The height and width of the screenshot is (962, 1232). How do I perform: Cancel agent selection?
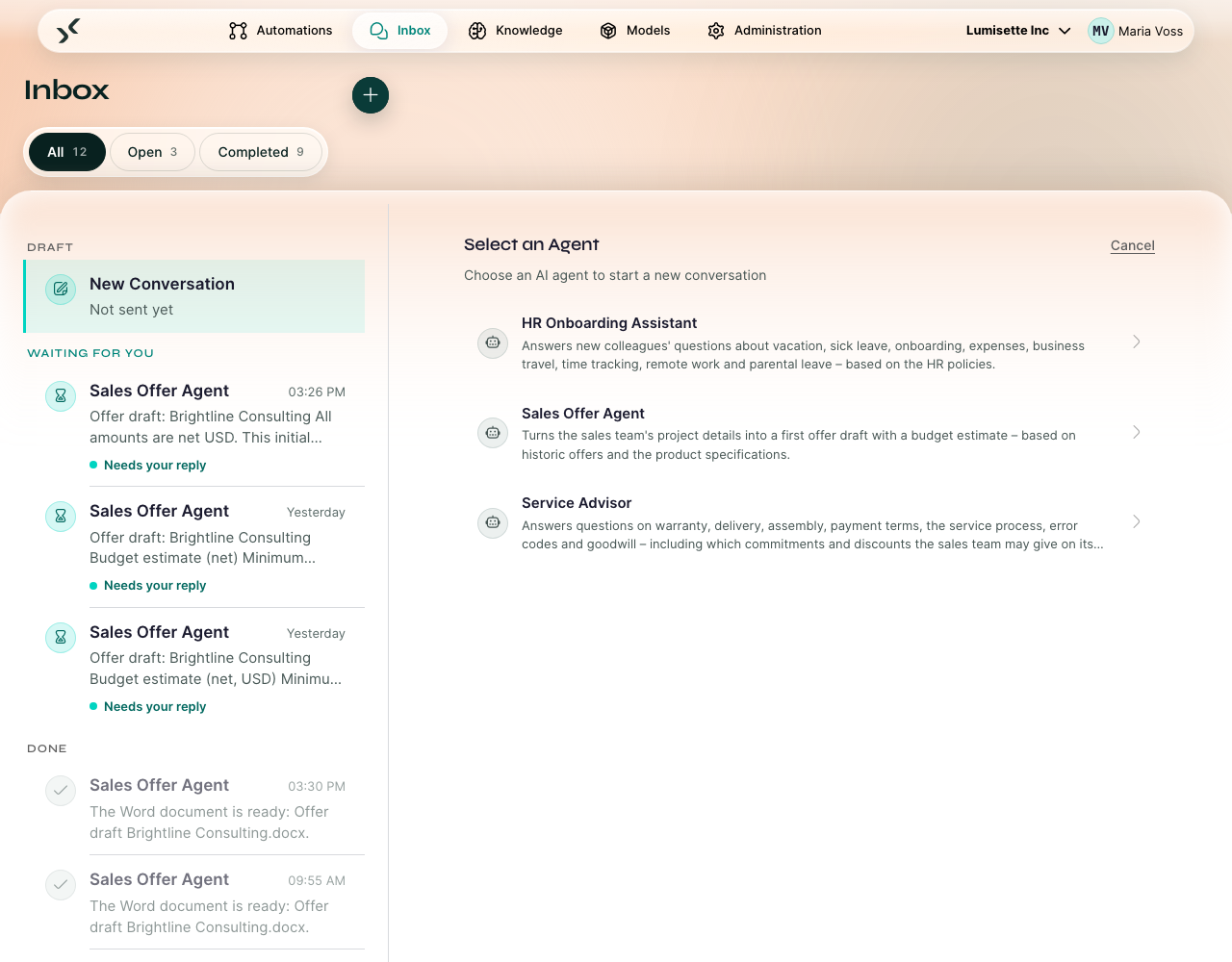tap(1133, 245)
